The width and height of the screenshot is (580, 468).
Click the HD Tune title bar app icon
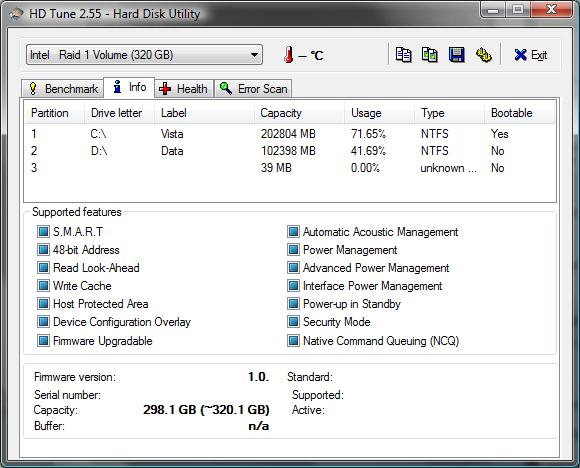(17, 14)
